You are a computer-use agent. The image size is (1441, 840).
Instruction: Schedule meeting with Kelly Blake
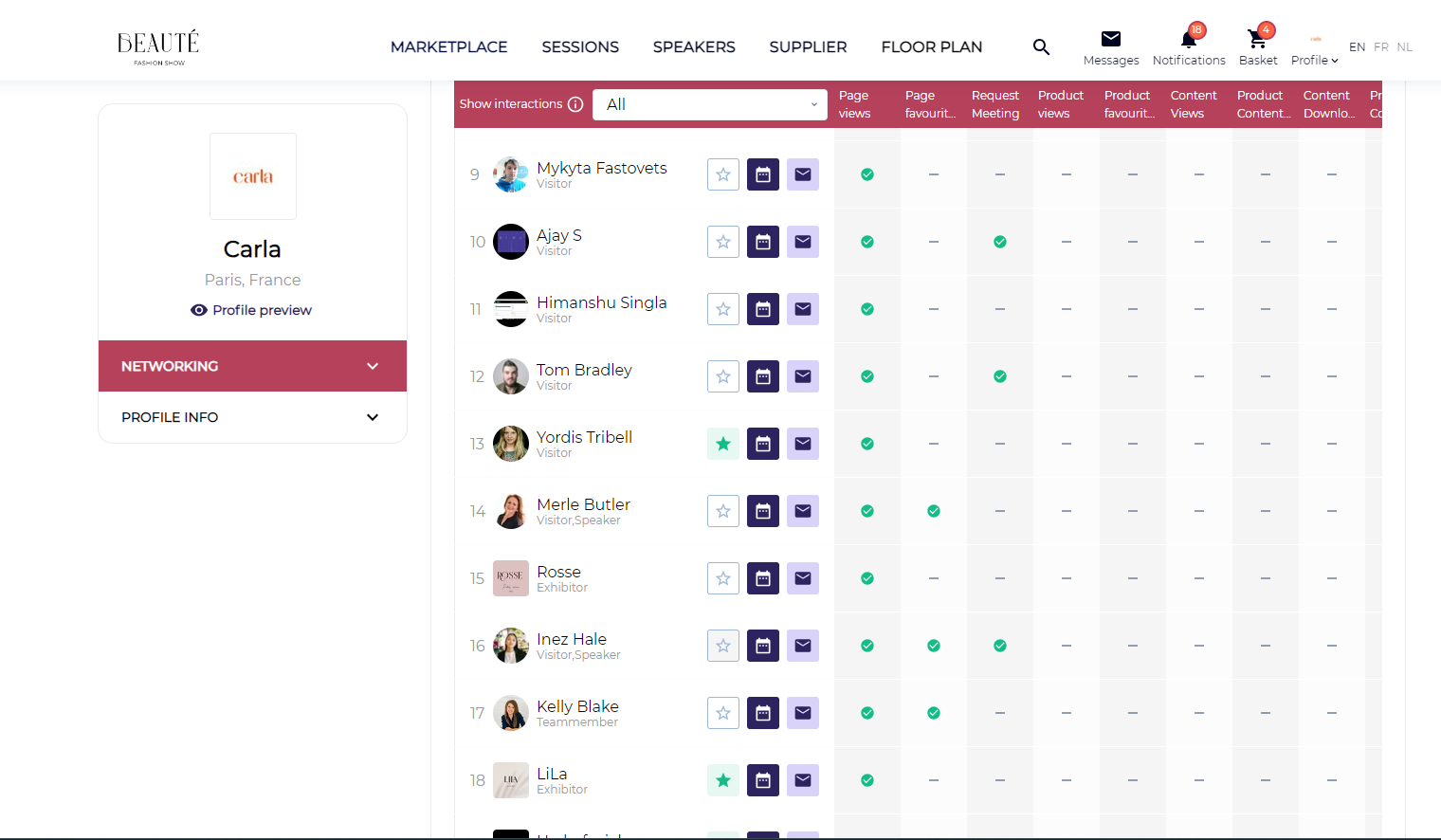763,713
